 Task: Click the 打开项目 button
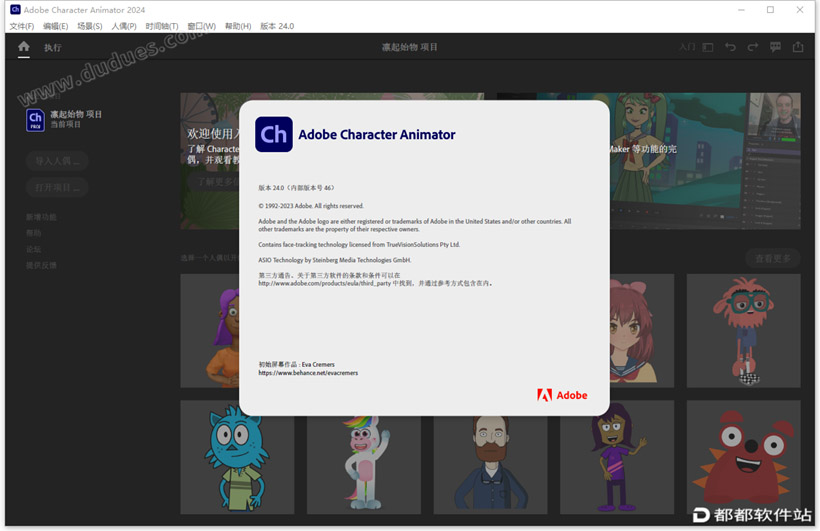pyautogui.click(x=57, y=187)
